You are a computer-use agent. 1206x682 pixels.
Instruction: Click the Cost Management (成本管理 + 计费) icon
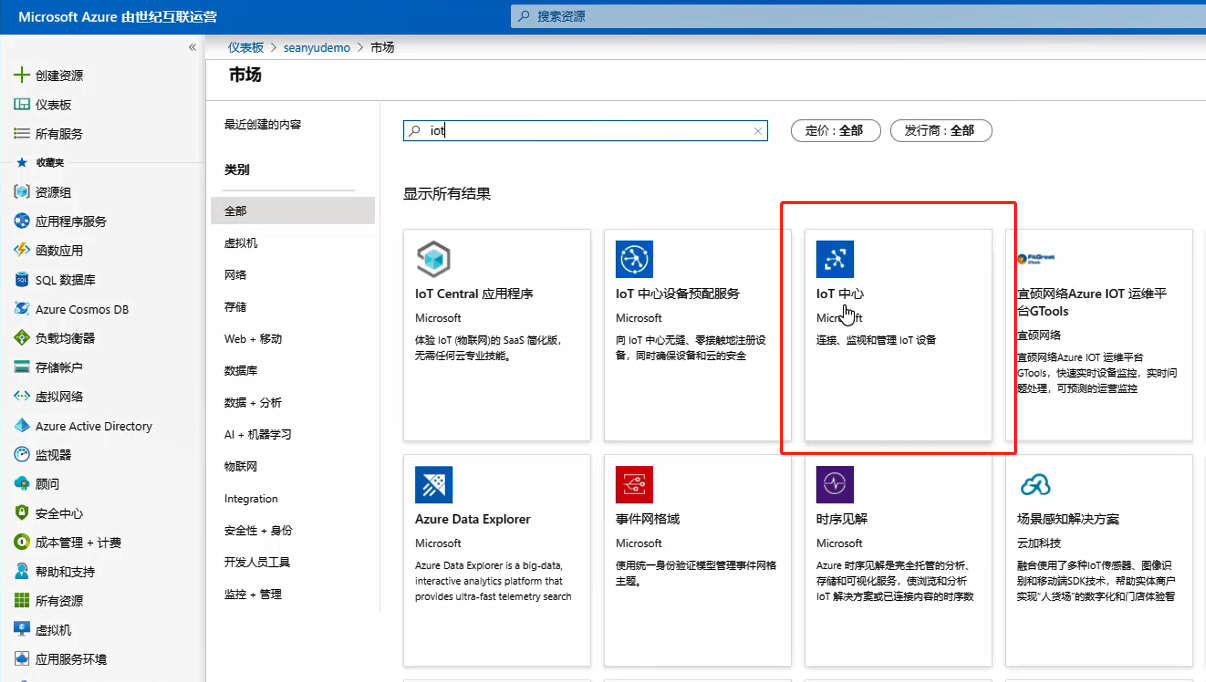[x=21, y=542]
